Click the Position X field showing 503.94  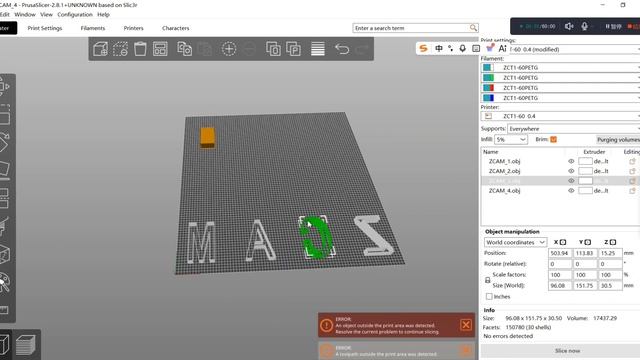tap(560, 253)
